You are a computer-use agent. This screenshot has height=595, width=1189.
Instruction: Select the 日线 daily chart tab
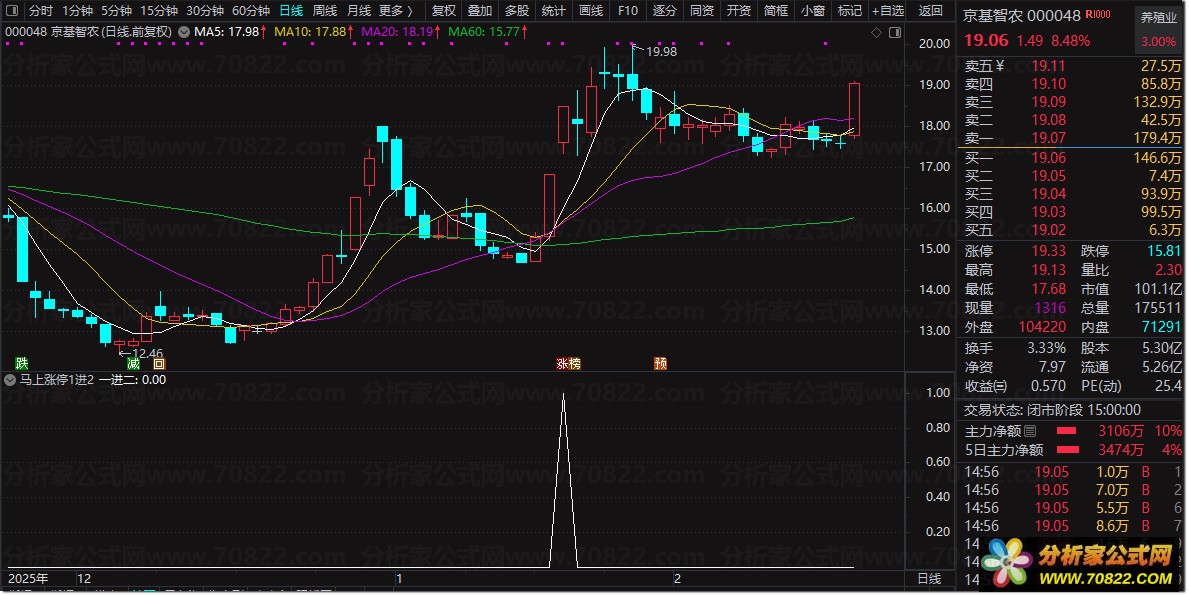[291, 11]
